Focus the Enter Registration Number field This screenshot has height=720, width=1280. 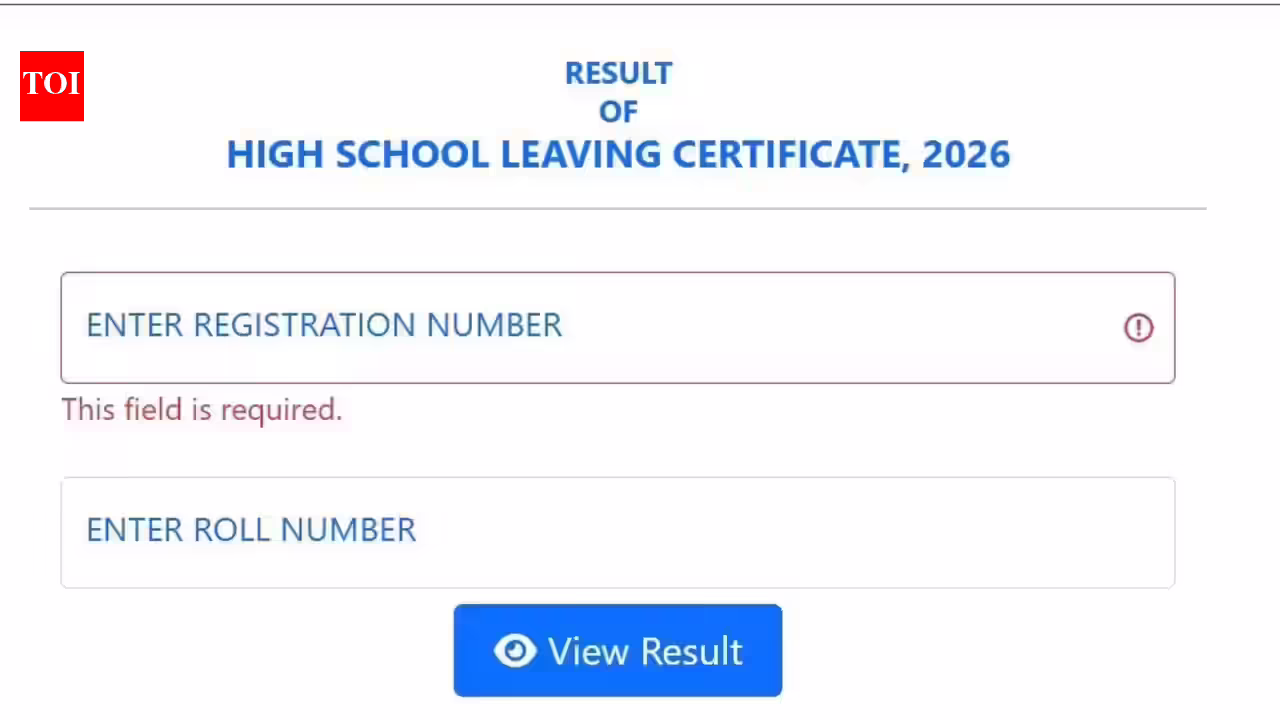[x=618, y=328]
